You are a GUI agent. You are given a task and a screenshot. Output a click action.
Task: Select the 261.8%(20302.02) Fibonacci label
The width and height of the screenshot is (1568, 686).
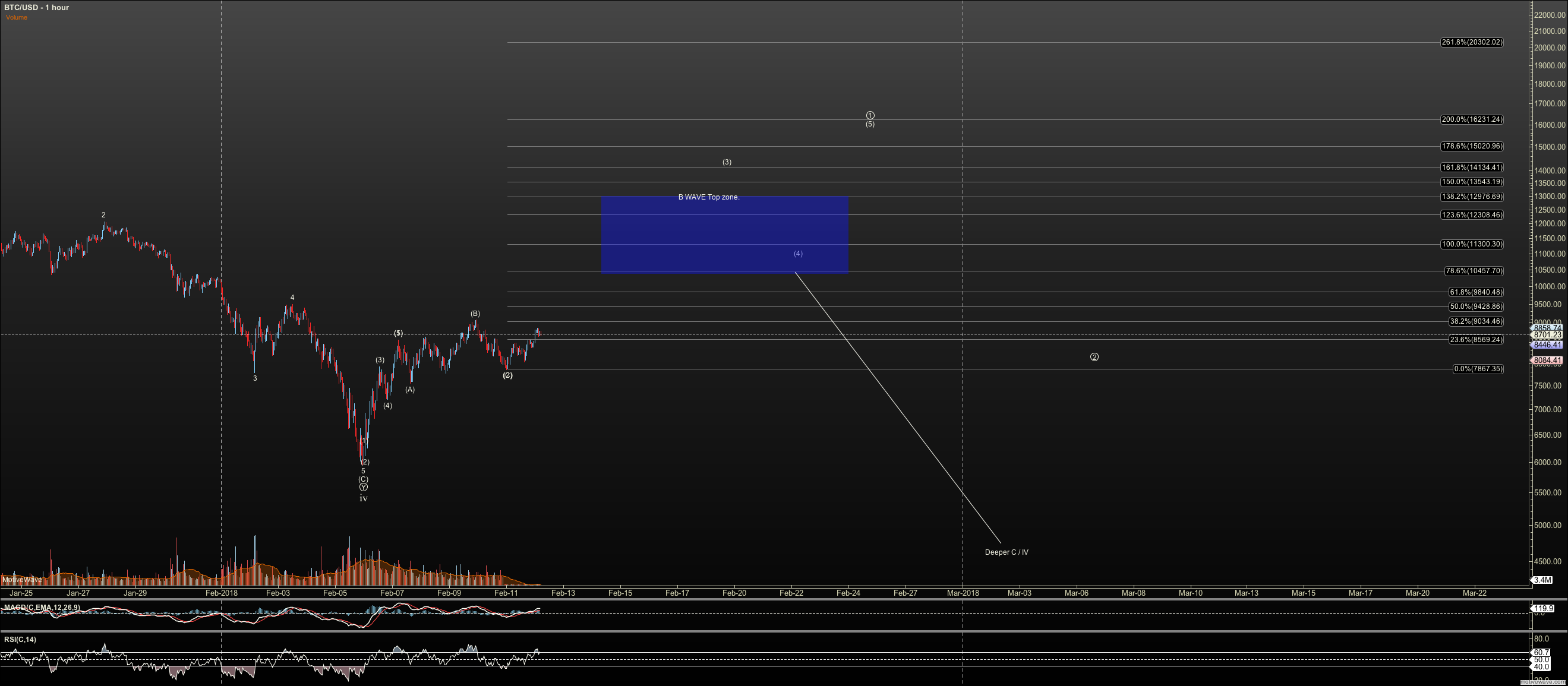[x=1471, y=43]
